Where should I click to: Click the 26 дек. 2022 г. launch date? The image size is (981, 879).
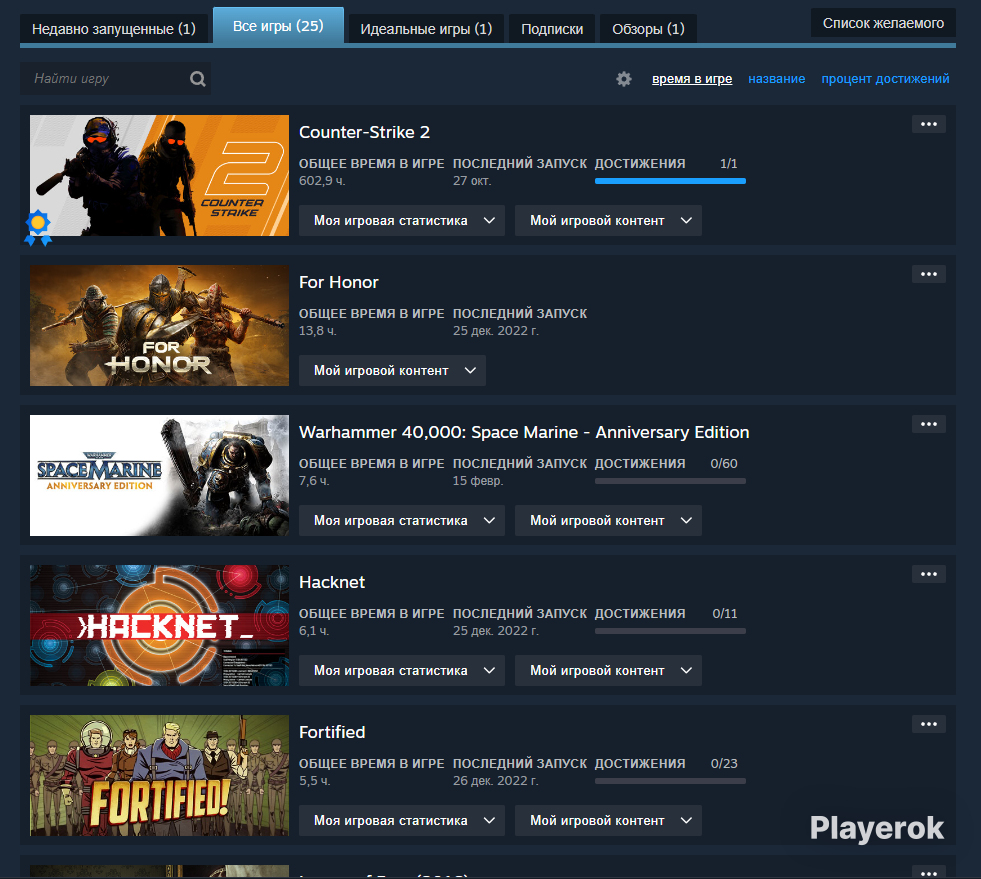coord(496,781)
